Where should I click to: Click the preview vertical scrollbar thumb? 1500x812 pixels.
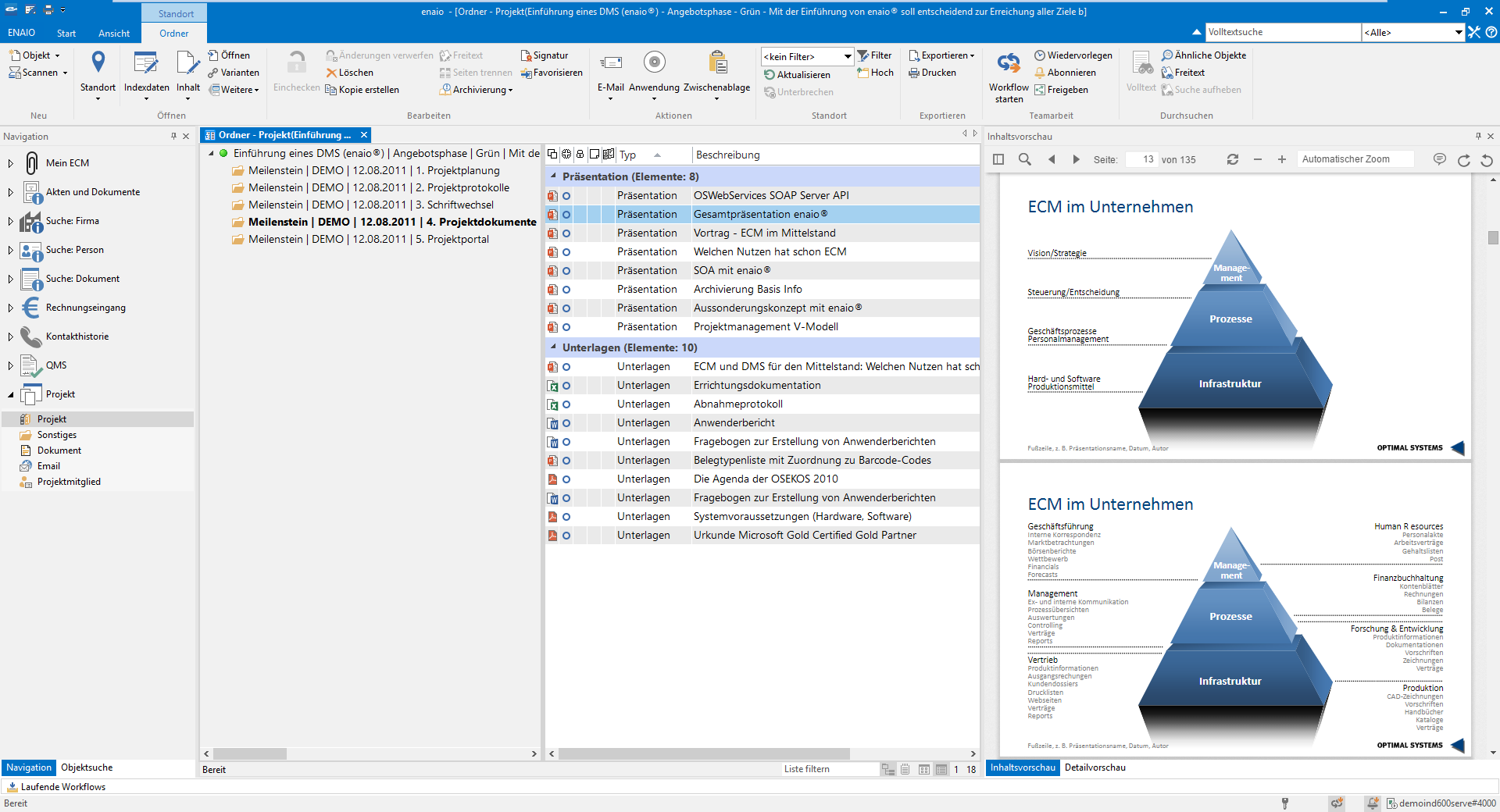click(1493, 237)
